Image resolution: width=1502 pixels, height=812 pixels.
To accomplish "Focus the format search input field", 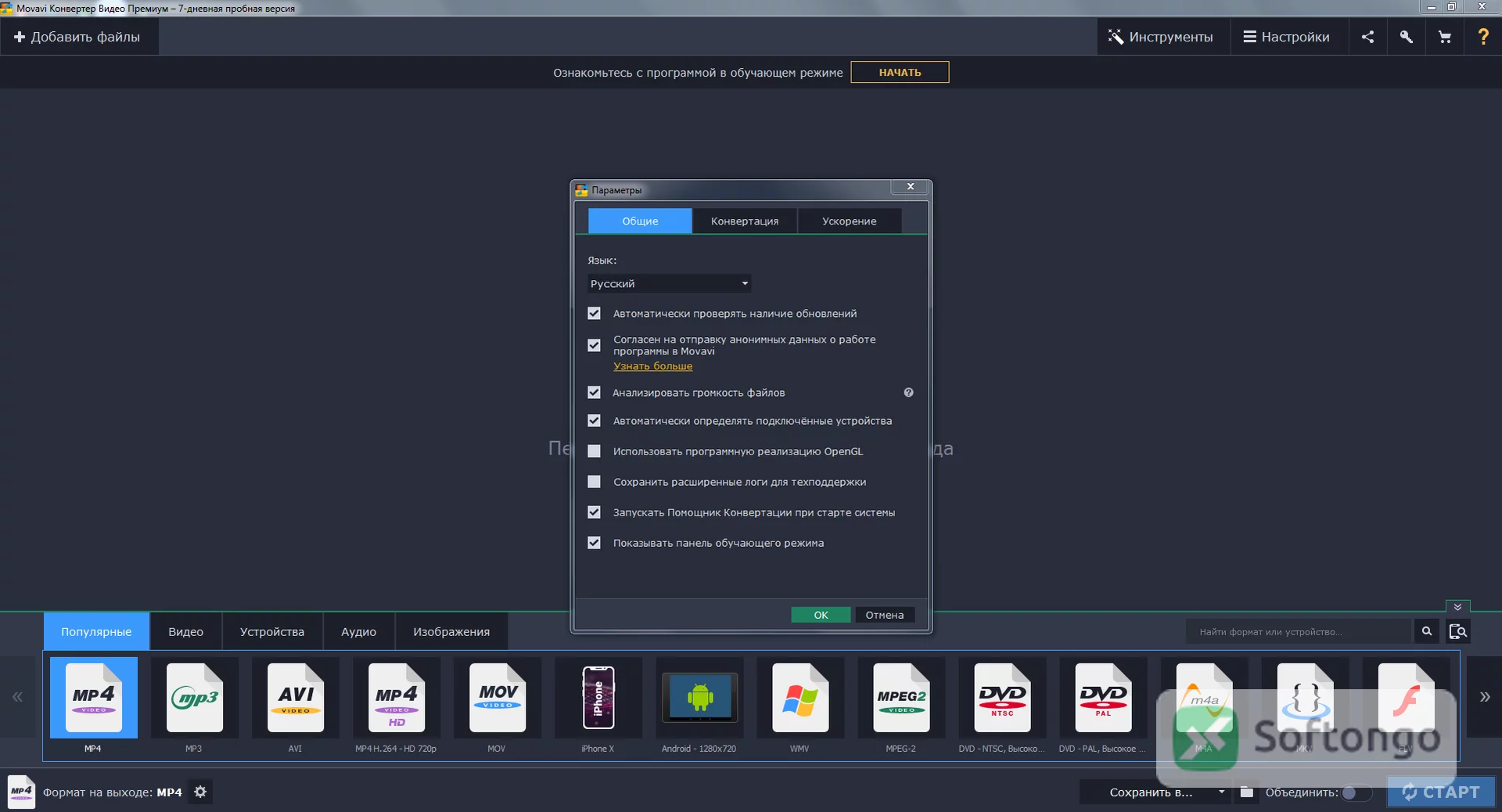I will pos(1300,631).
